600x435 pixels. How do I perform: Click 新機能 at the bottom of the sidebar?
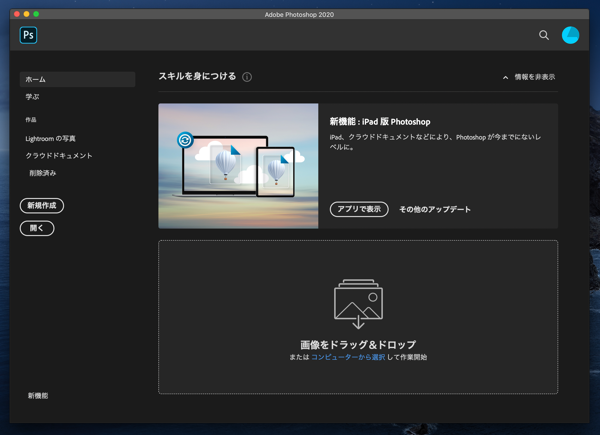38,396
